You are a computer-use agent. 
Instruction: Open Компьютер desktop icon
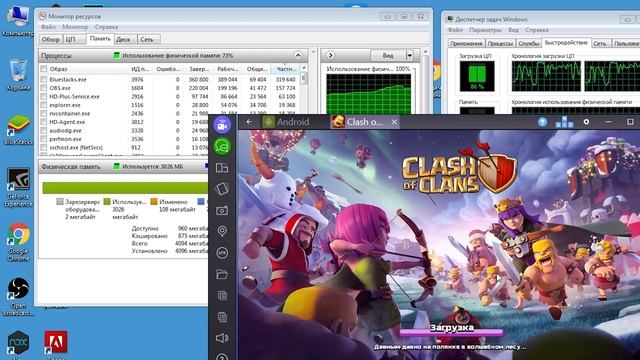tap(18, 21)
